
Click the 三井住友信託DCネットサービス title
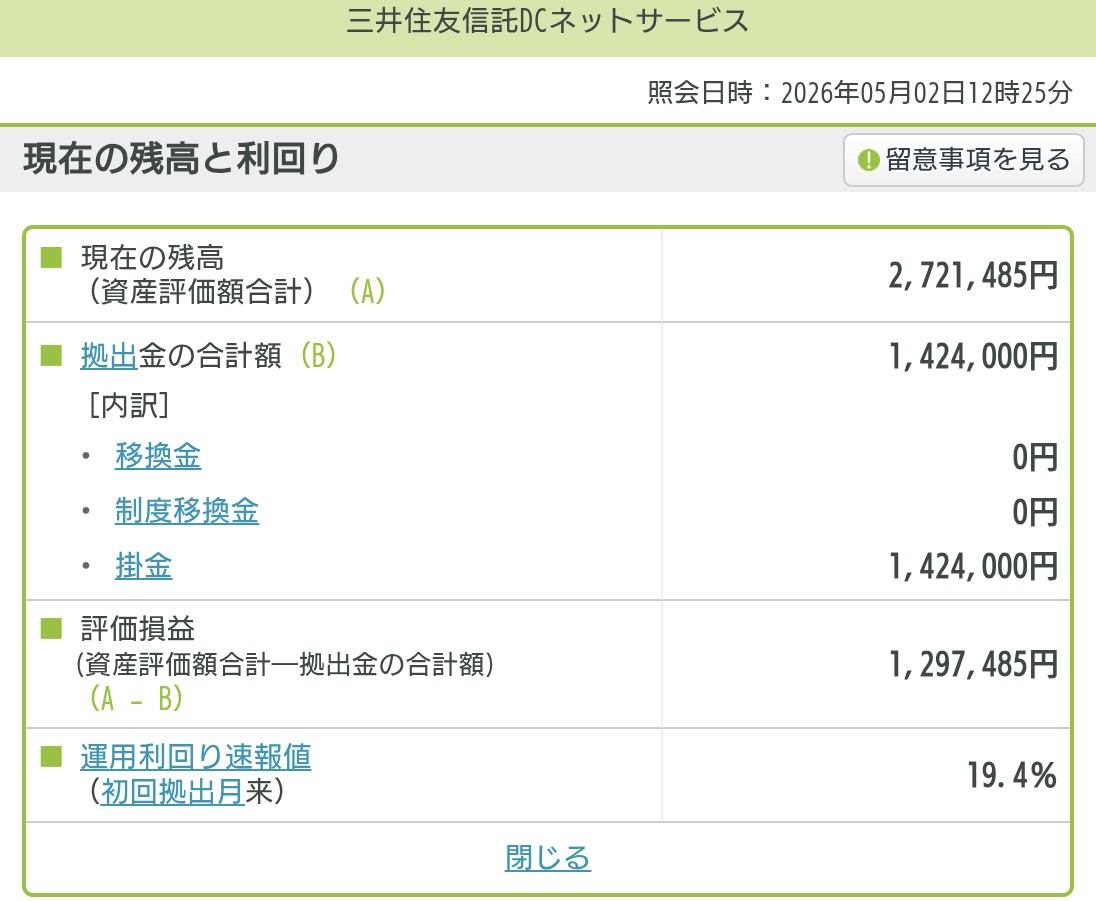[x=548, y=21]
